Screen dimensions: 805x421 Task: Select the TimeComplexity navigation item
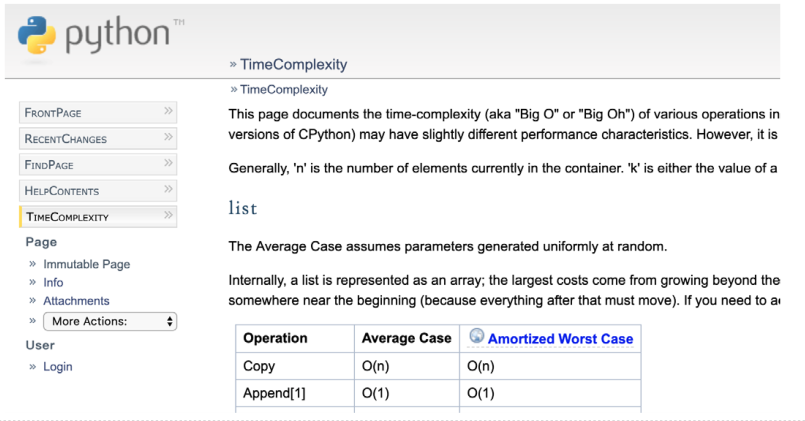98,217
